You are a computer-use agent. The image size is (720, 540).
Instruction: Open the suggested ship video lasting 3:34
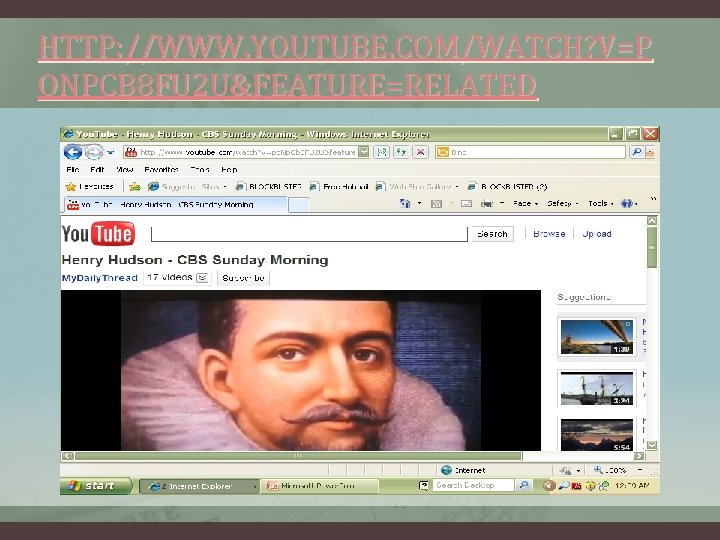tap(596, 389)
